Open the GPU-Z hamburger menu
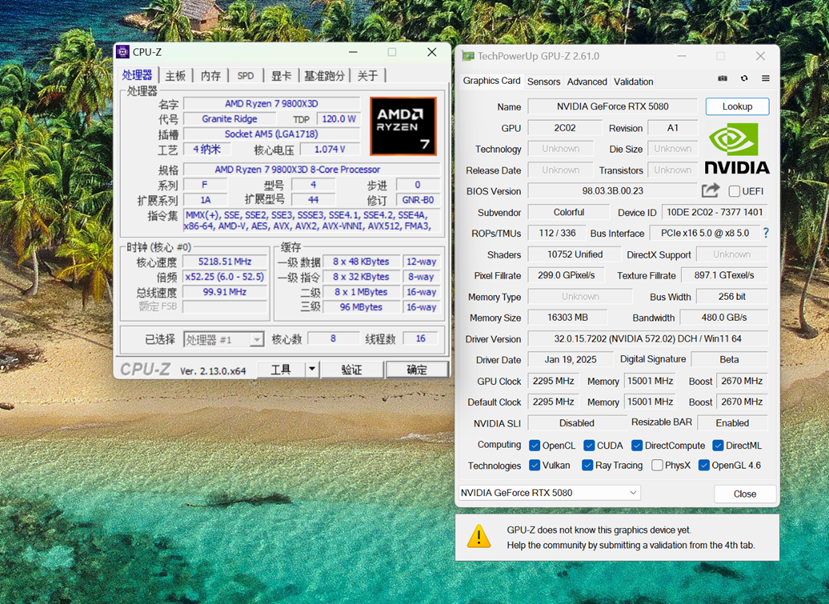The image size is (829, 604). (765, 79)
